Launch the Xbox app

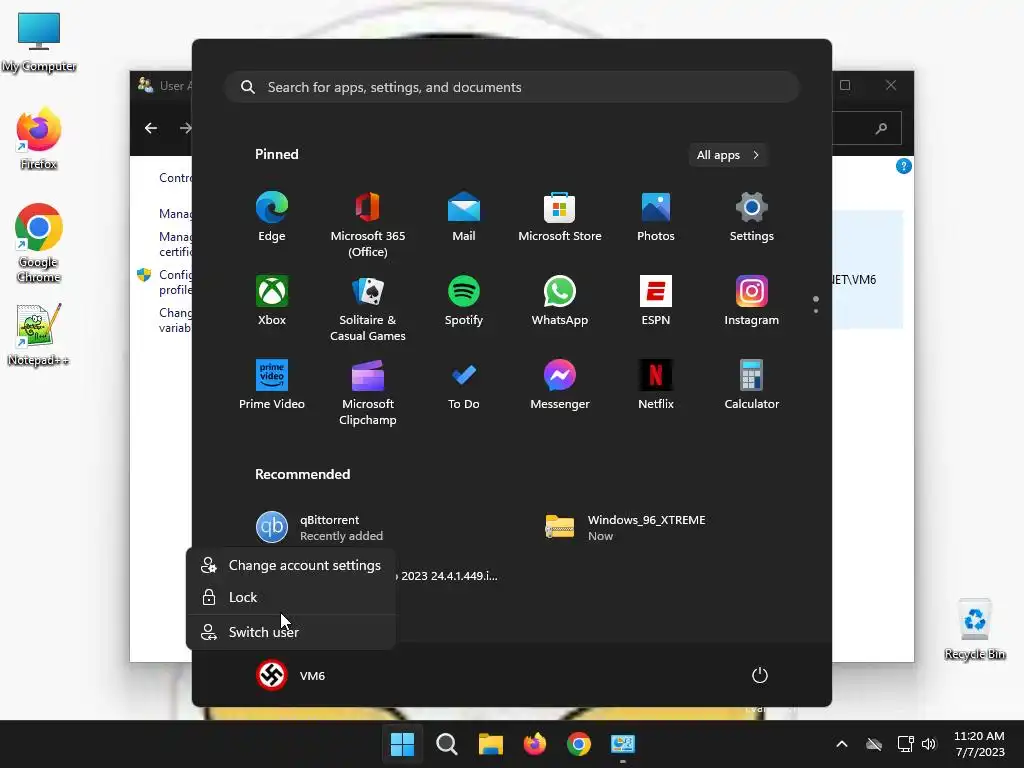coord(272,301)
